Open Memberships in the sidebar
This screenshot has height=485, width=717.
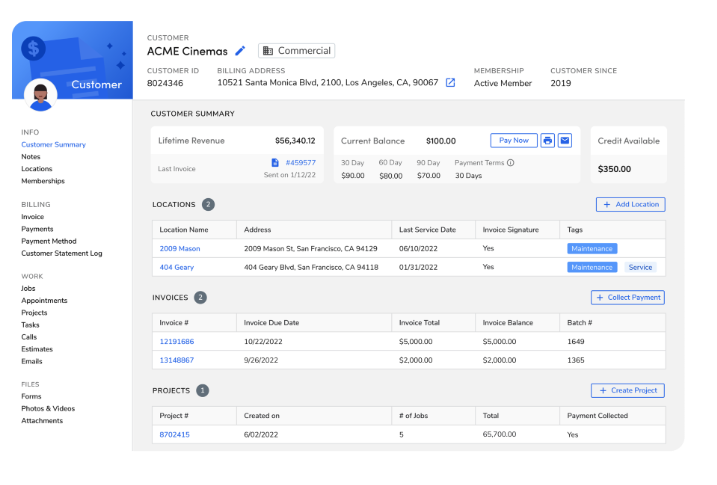pyautogui.click(x=43, y=181)
